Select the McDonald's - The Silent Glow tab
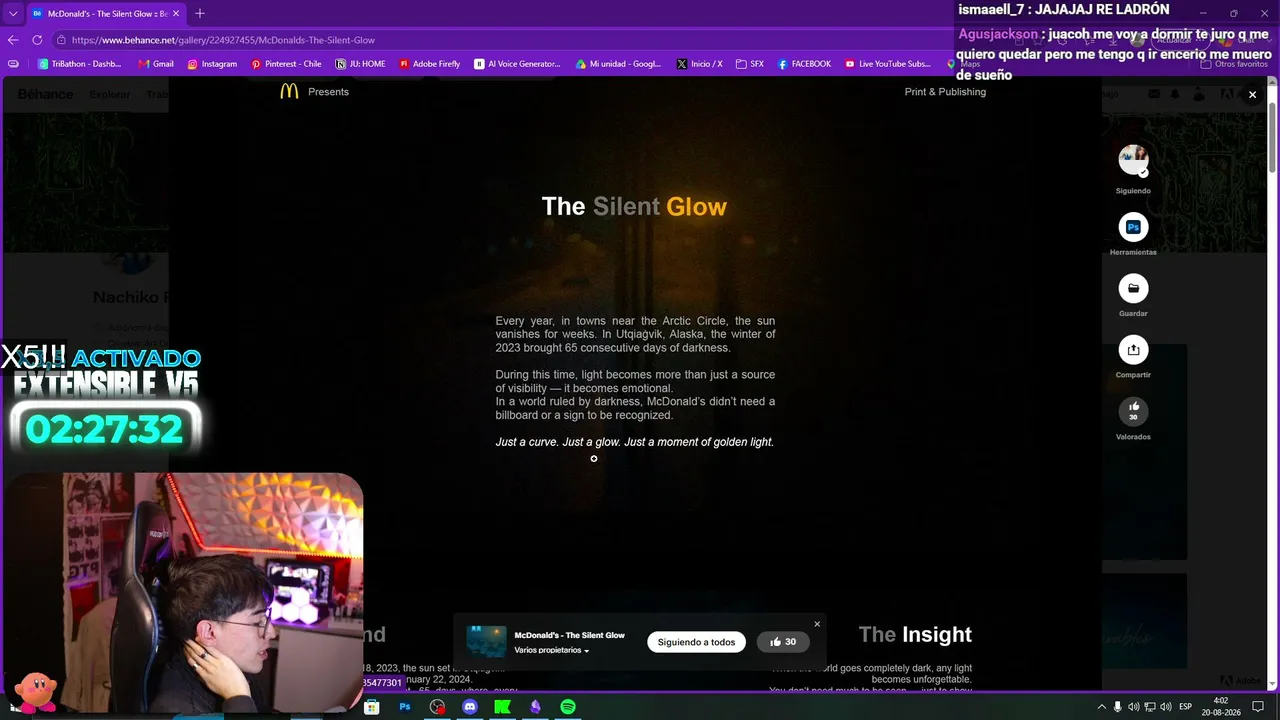1280x720 pixels. 105,14
